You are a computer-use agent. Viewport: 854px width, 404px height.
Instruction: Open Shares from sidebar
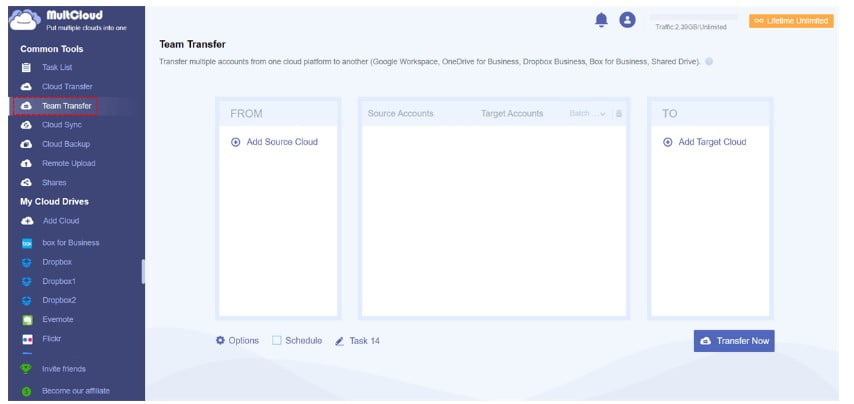coord(54,183)
